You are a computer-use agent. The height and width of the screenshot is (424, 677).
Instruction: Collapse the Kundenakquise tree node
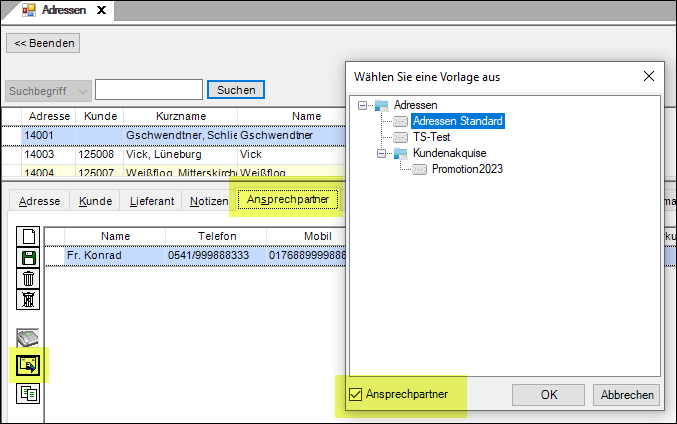click(382, 153)
